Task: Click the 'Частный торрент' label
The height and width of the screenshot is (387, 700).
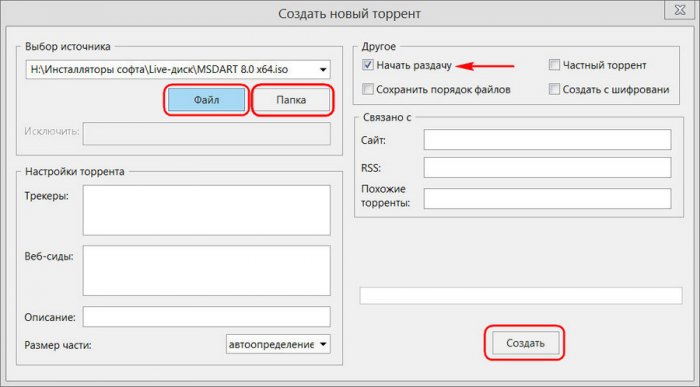Action: (604, 65)
